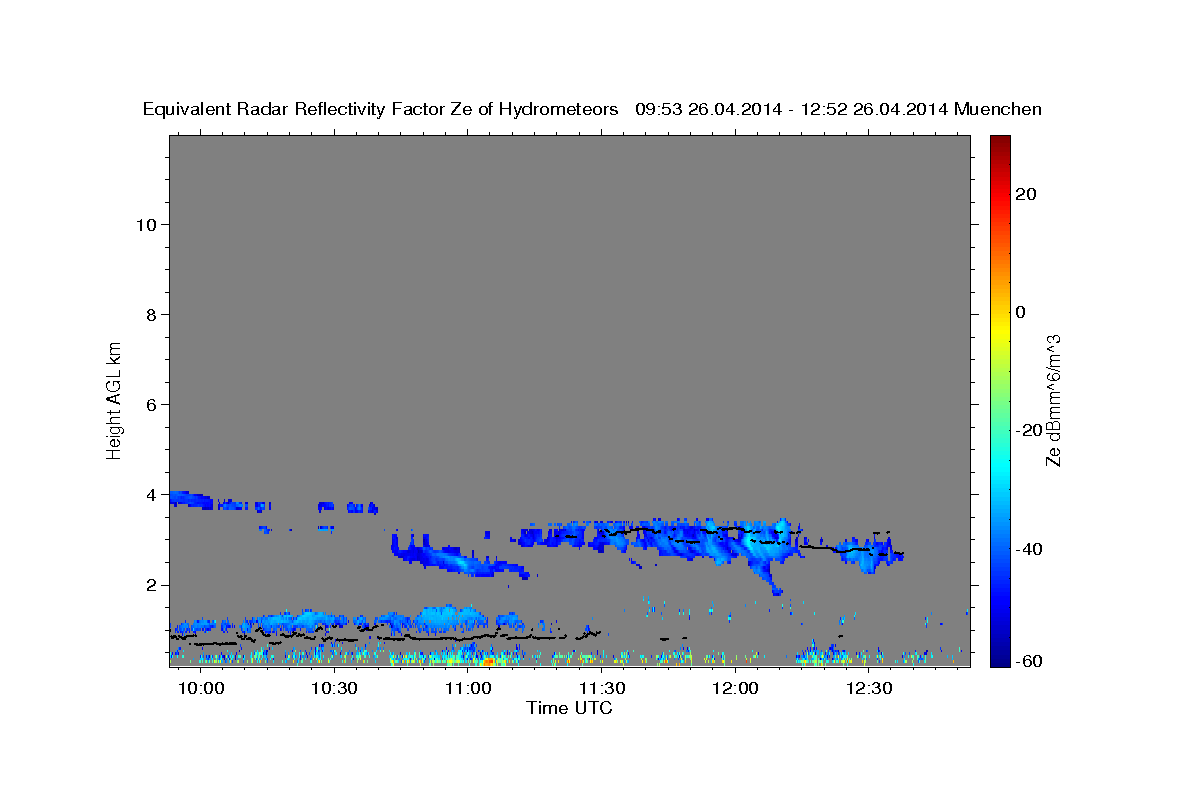The height and width of the screenshot is (800, 1200).
Task: Click the '12:52 26.04.2014' end time in the title
Action: (x=872, y=109)
